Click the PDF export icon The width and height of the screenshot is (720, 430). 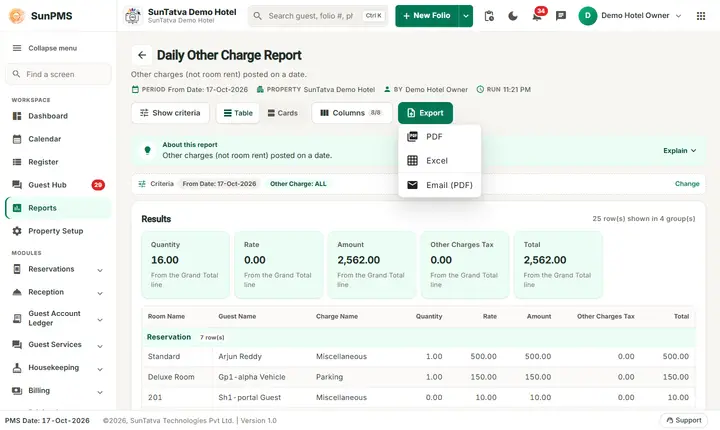(x=412, y=136)
